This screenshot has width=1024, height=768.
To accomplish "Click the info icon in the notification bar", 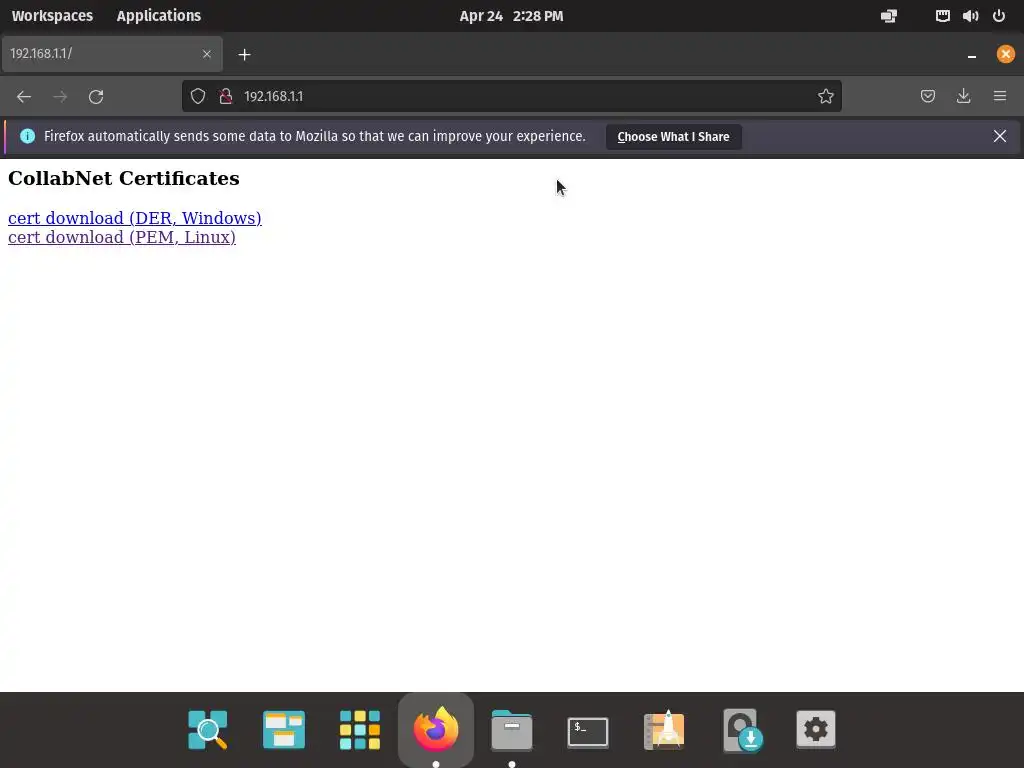I will (27, 136).
